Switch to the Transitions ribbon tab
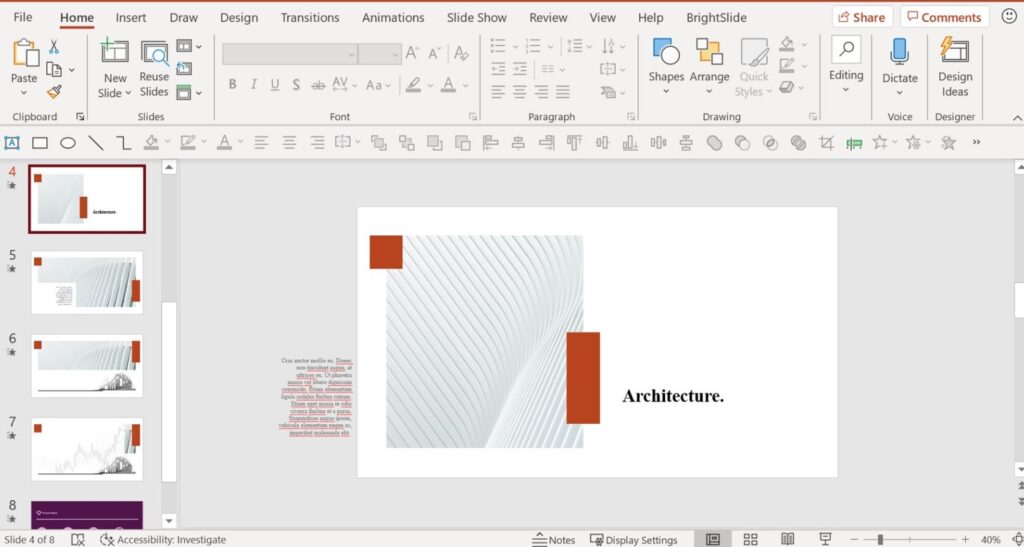Image resolution: width=1024 pixels, height=547 pixels. pyautogui.click(x=310, y=18)
